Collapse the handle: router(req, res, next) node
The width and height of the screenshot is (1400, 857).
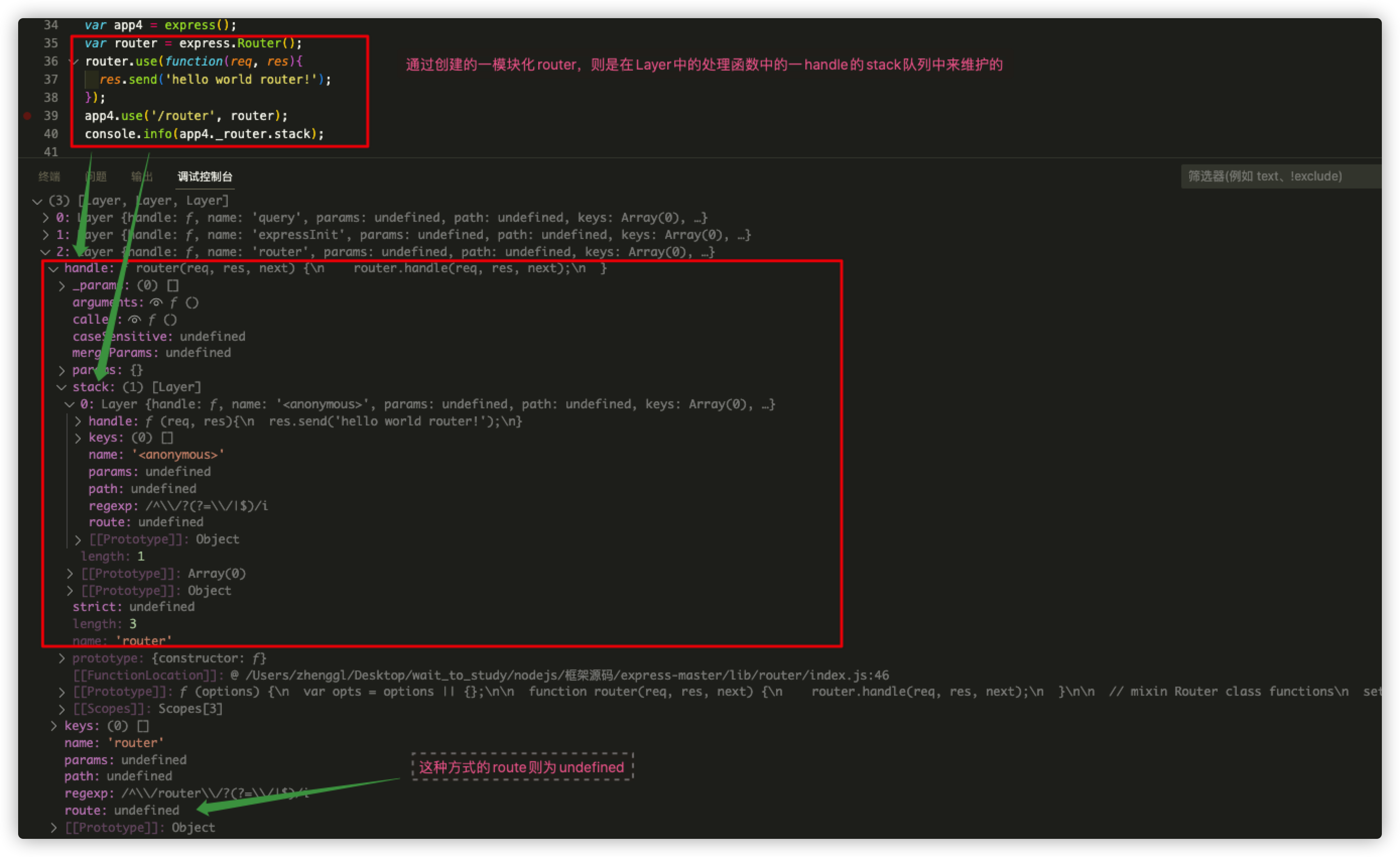click(x=53, y=269)
